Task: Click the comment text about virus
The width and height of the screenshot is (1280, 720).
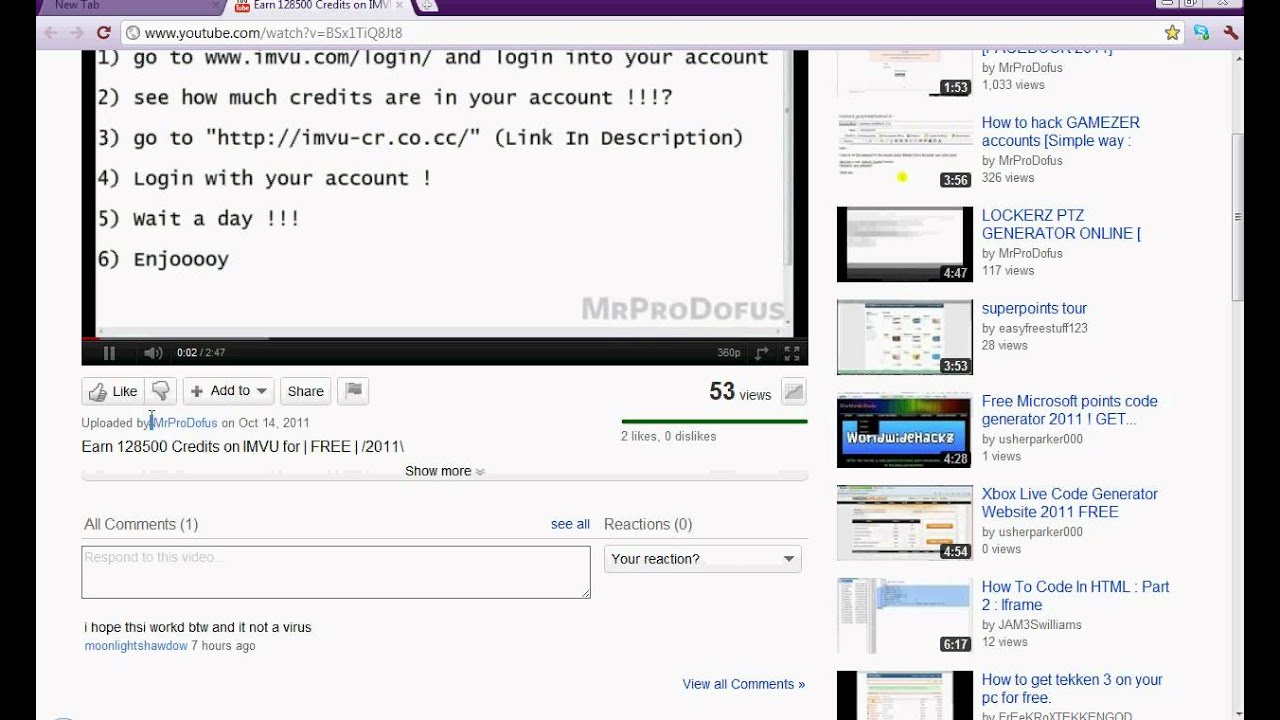Action: [x=198, y=627]
